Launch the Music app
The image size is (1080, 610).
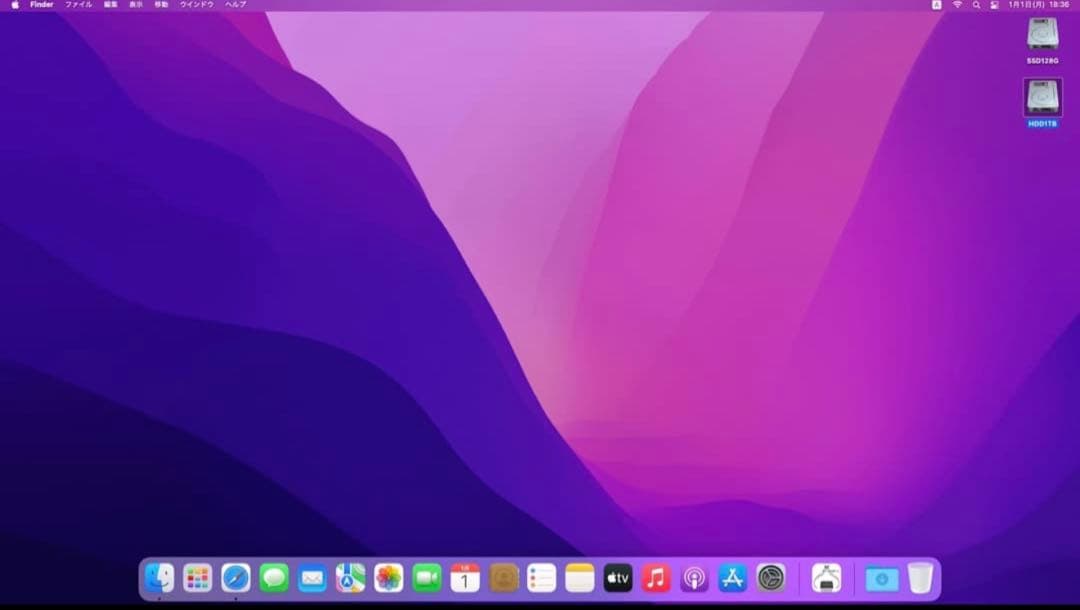pos(656,577)
